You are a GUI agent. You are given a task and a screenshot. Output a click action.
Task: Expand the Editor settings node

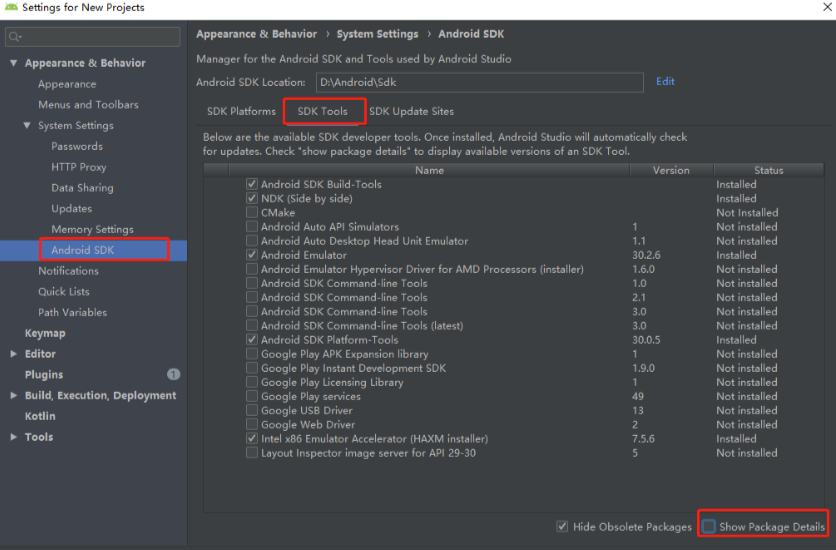click(x=14, y=354)
